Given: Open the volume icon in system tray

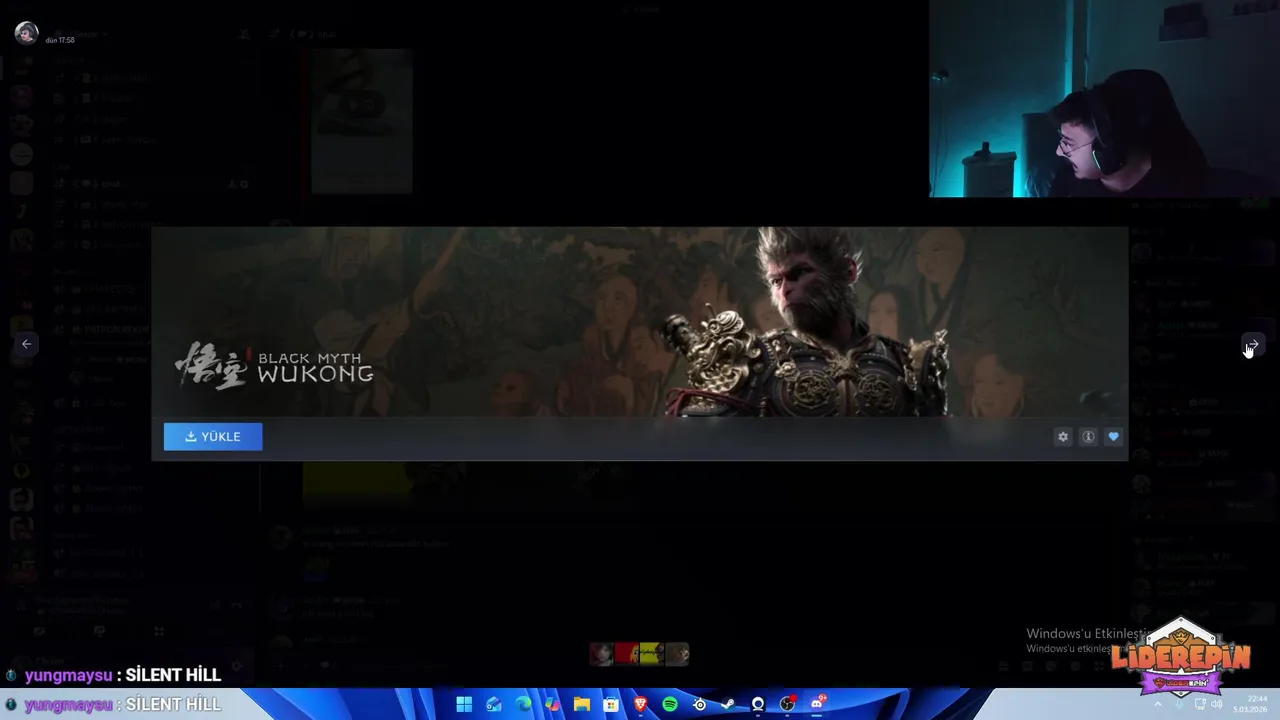Looking at the screenshot, I should coord(1217,704).
